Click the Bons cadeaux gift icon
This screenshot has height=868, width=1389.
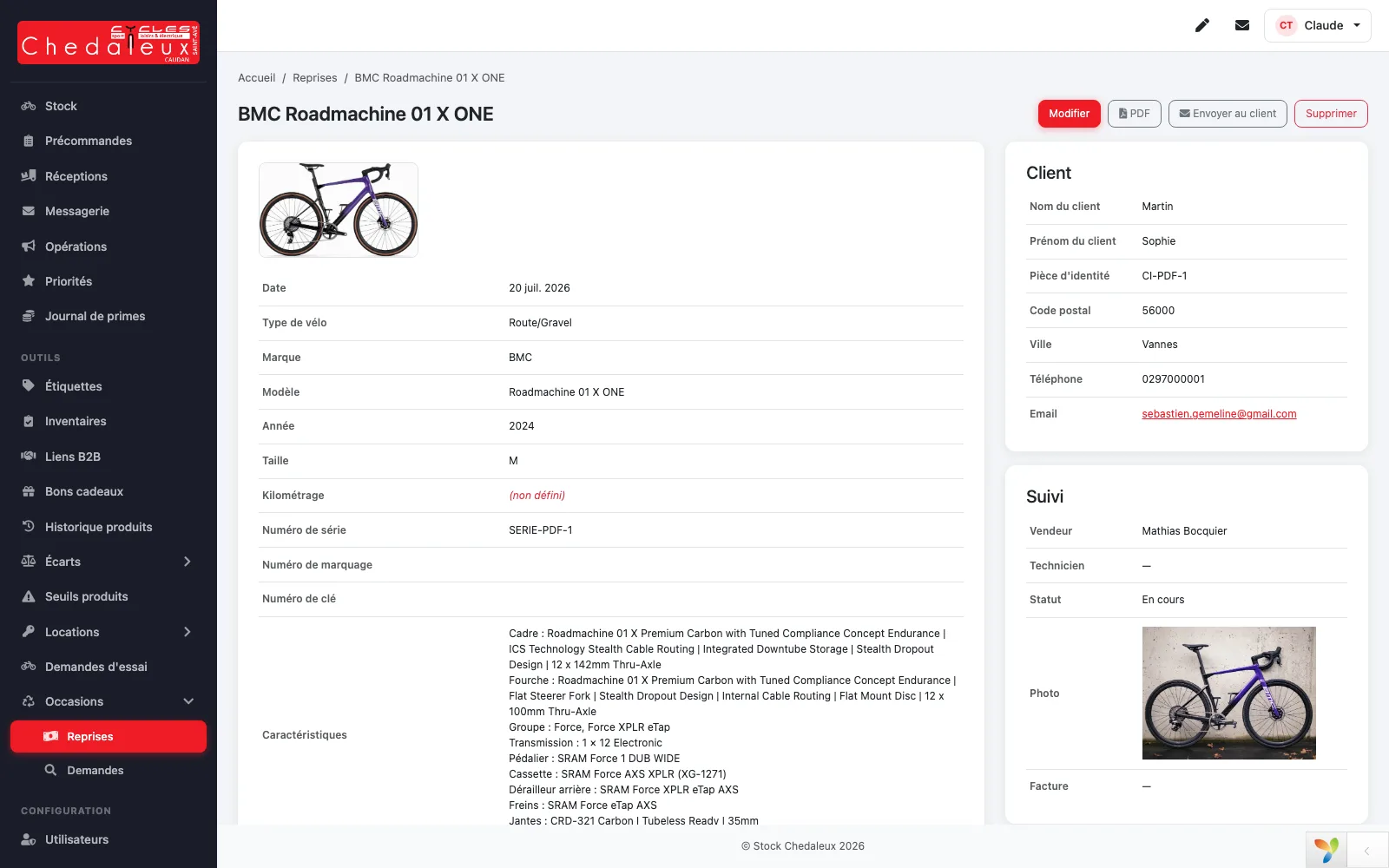coord(29,491)
